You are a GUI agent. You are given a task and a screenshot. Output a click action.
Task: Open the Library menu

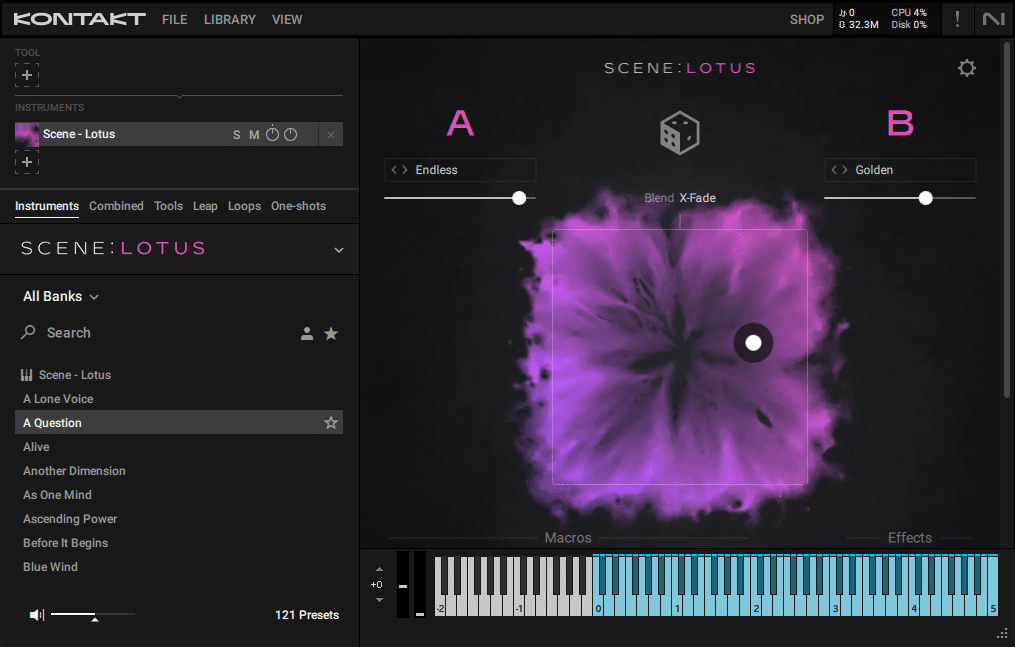(229, 19)
